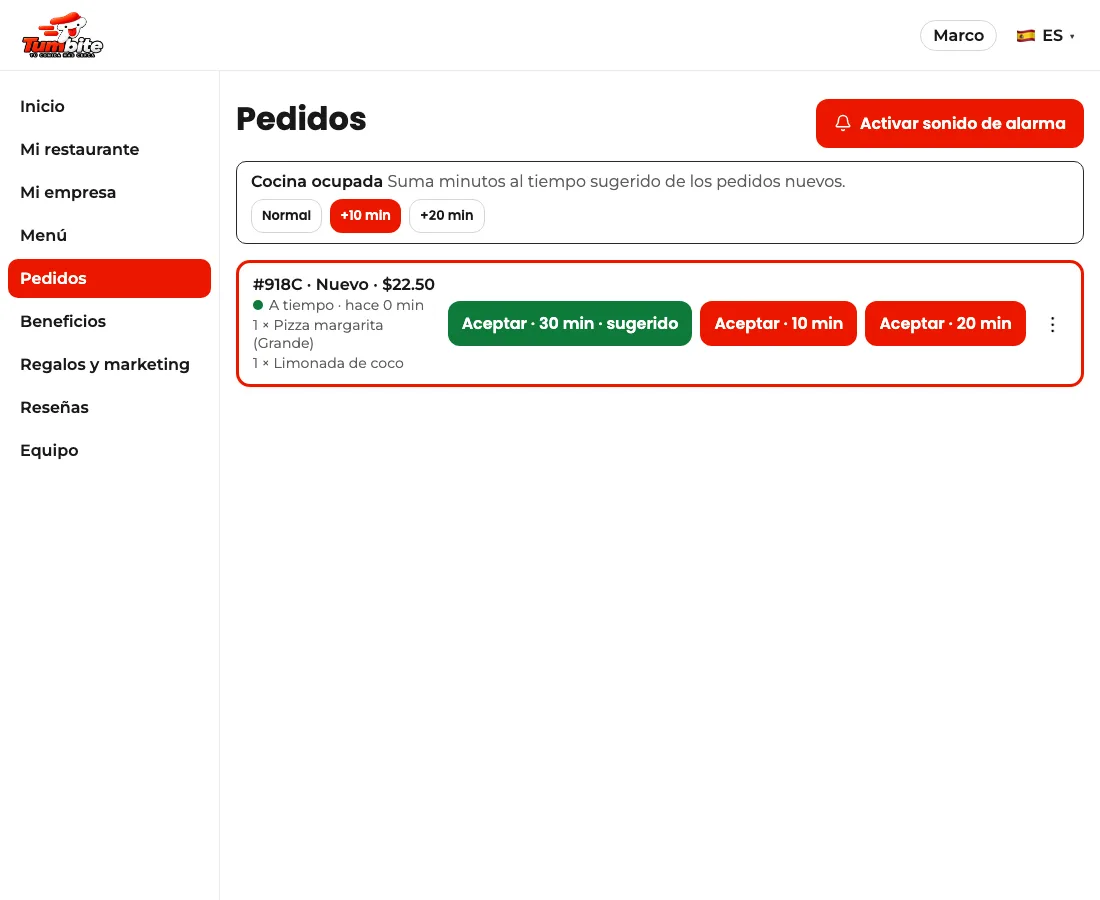The width and height of the screenshot is (1100, 900).
Task: Open the ES language dropdown
Action: coord(1046,36)
